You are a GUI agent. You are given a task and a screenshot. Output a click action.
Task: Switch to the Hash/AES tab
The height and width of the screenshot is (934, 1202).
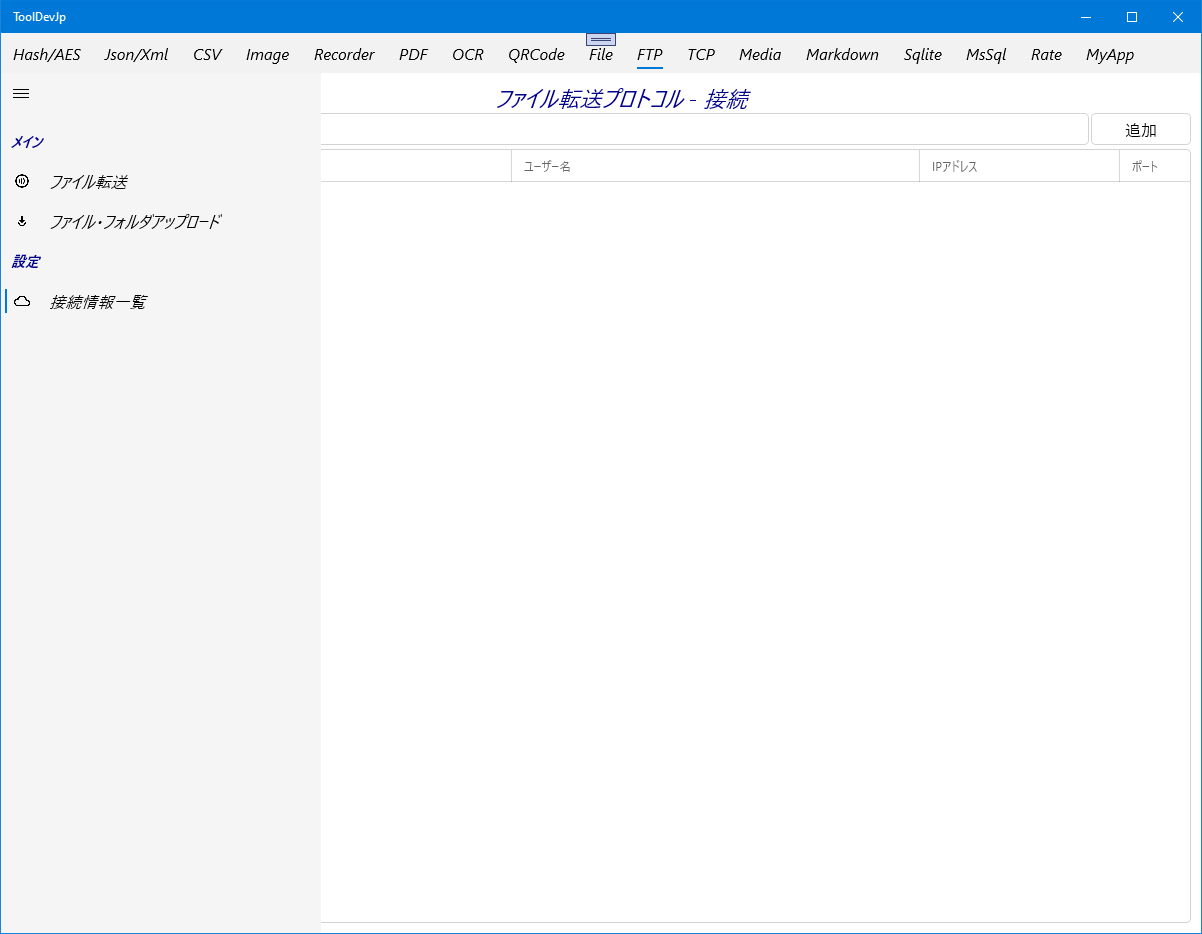point(47,55)
